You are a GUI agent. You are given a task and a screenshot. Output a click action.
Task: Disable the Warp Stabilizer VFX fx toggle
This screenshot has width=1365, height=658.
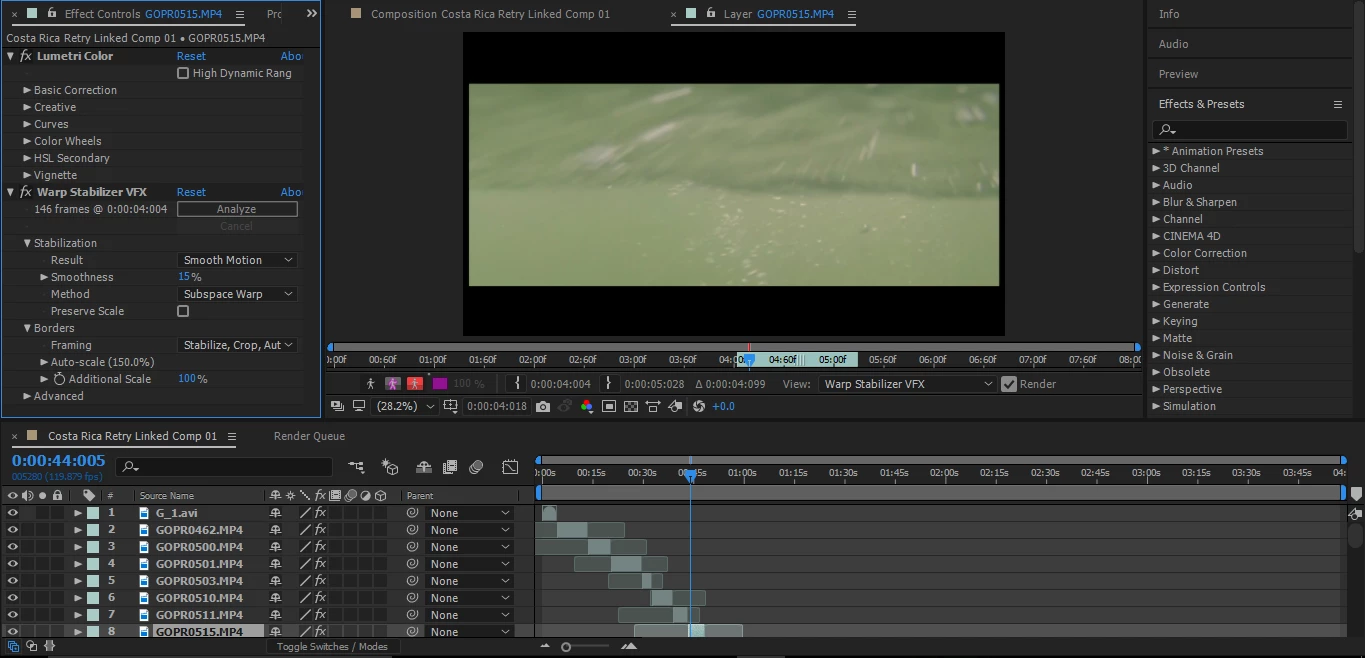click(x=26, y=192)
